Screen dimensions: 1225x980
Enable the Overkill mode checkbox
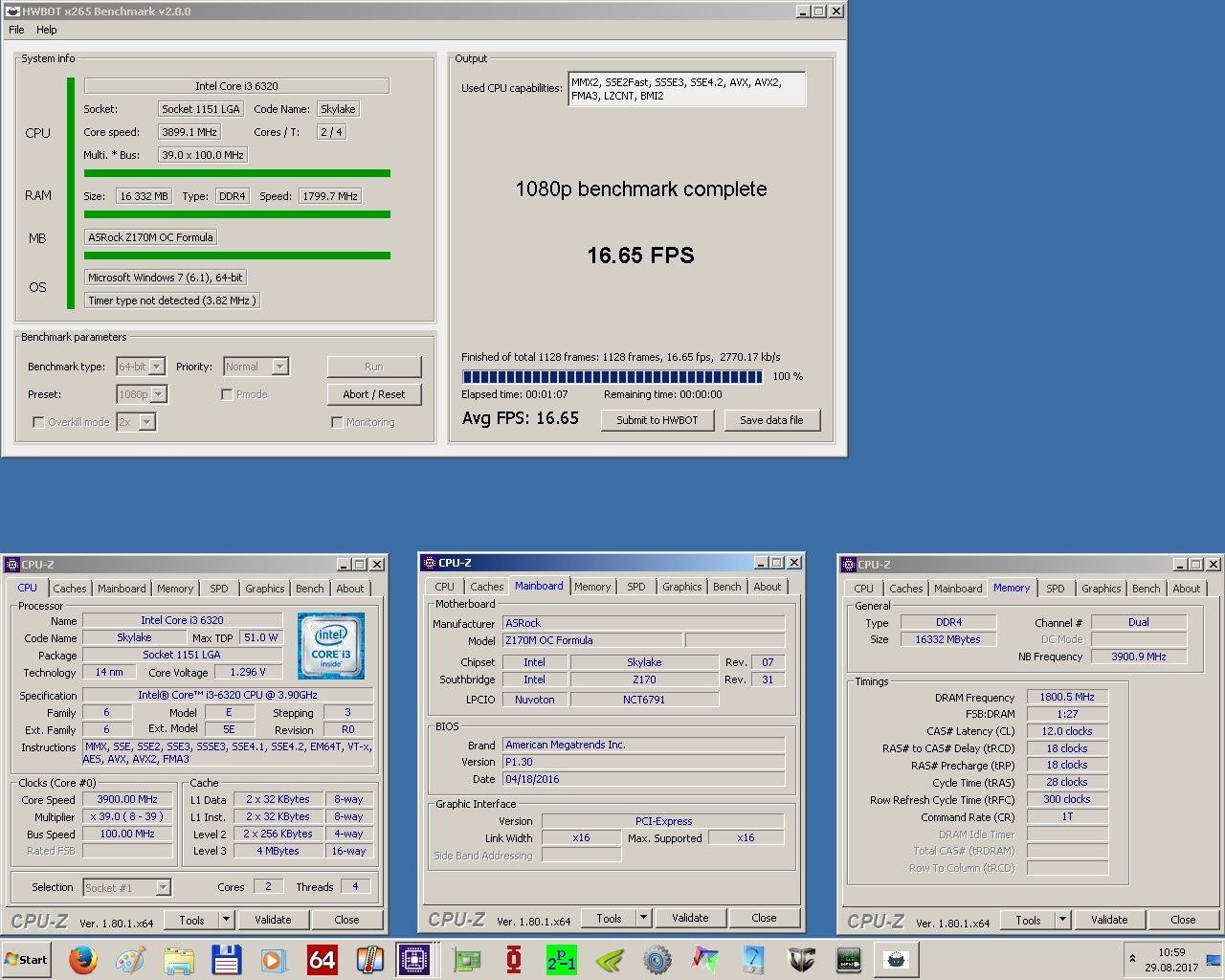click(38, 422)
